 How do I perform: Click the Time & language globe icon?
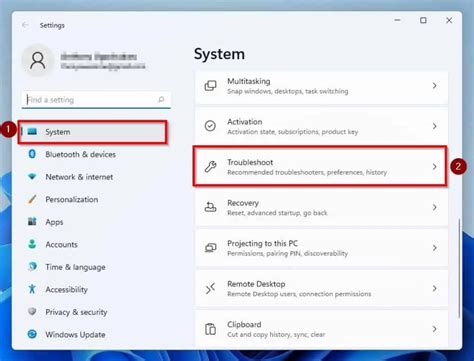pos(32,266)
